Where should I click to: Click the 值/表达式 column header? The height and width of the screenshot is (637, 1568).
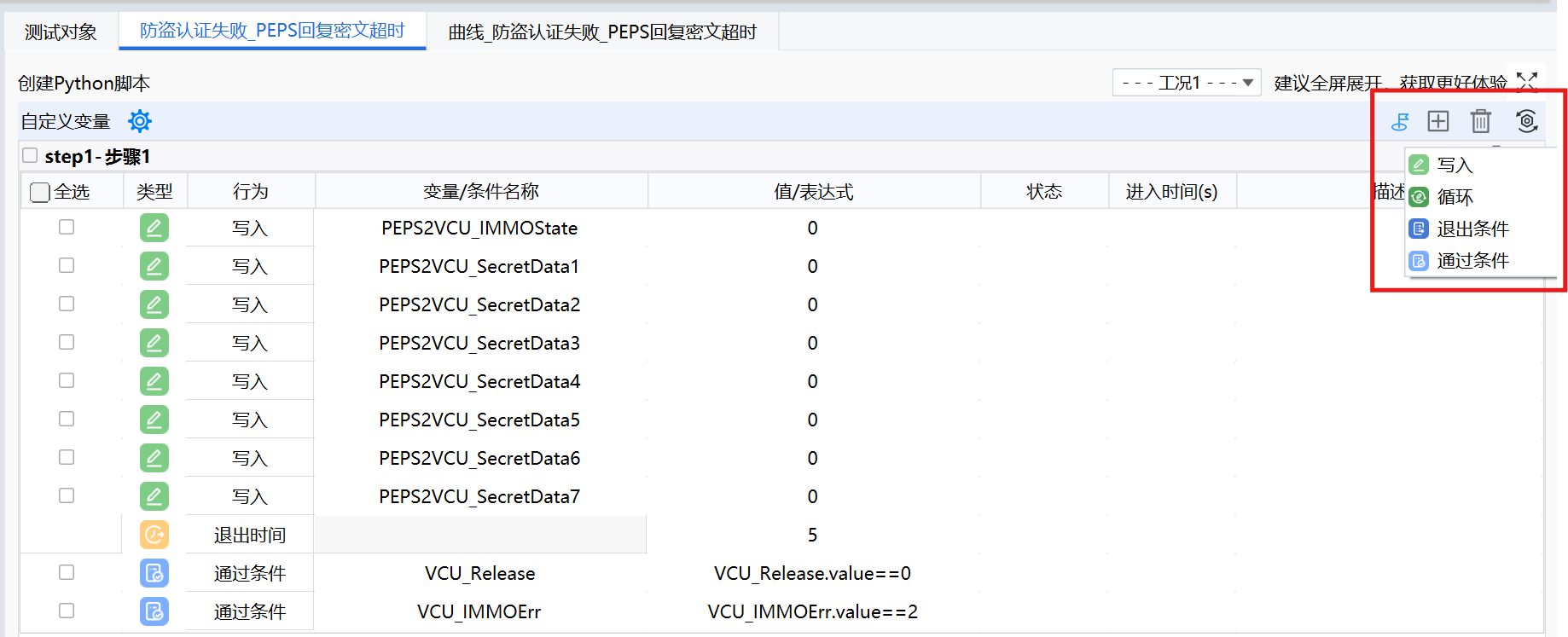[x=814, y=192]
